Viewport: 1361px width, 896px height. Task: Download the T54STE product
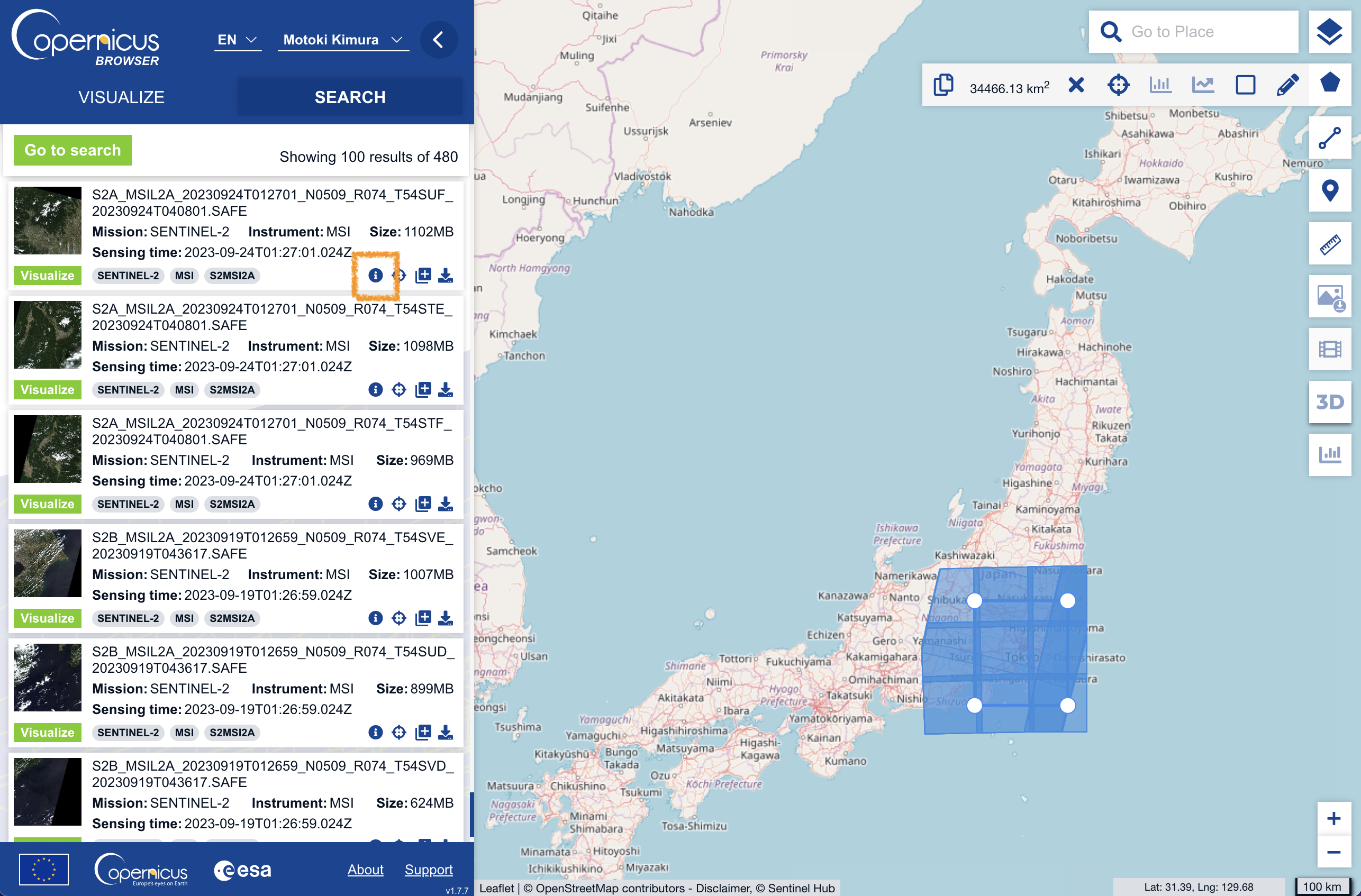(x=446, y=390)
